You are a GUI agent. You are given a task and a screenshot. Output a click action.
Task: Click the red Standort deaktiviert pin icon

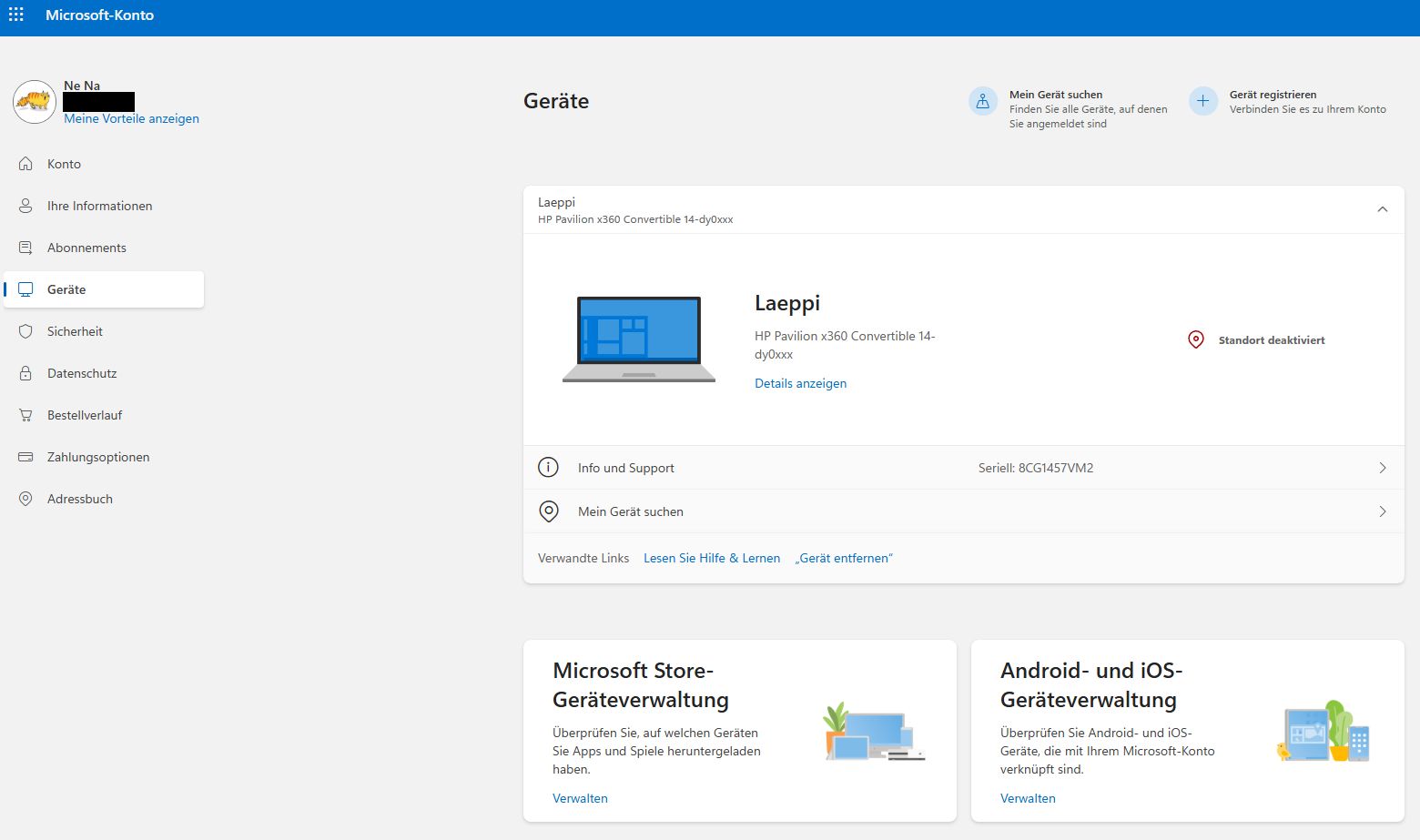(x=1196, y=339)
